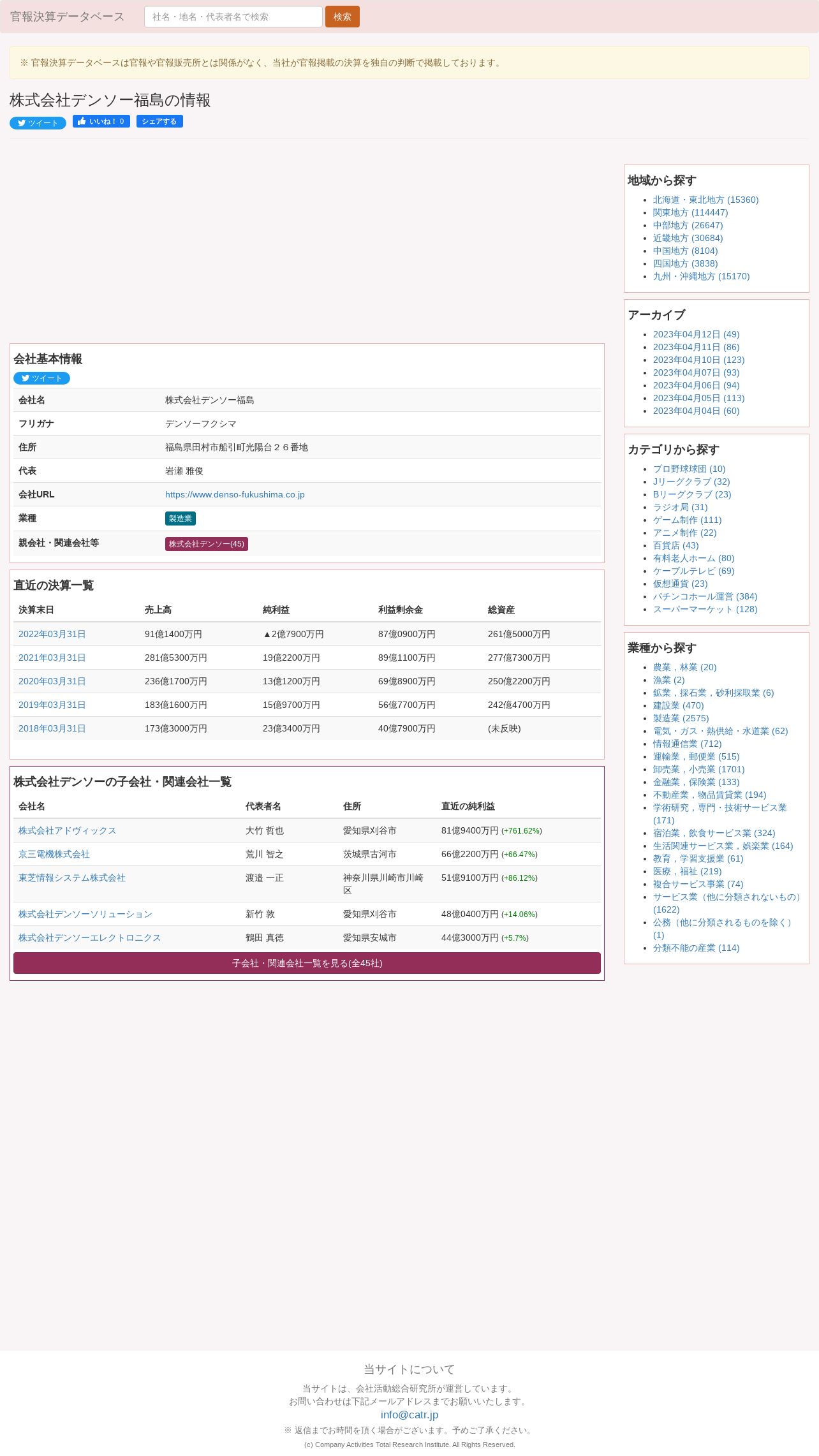The image size is (819, 1456).
Task: Focus the company name search field
Action: (x=233, y=17)
